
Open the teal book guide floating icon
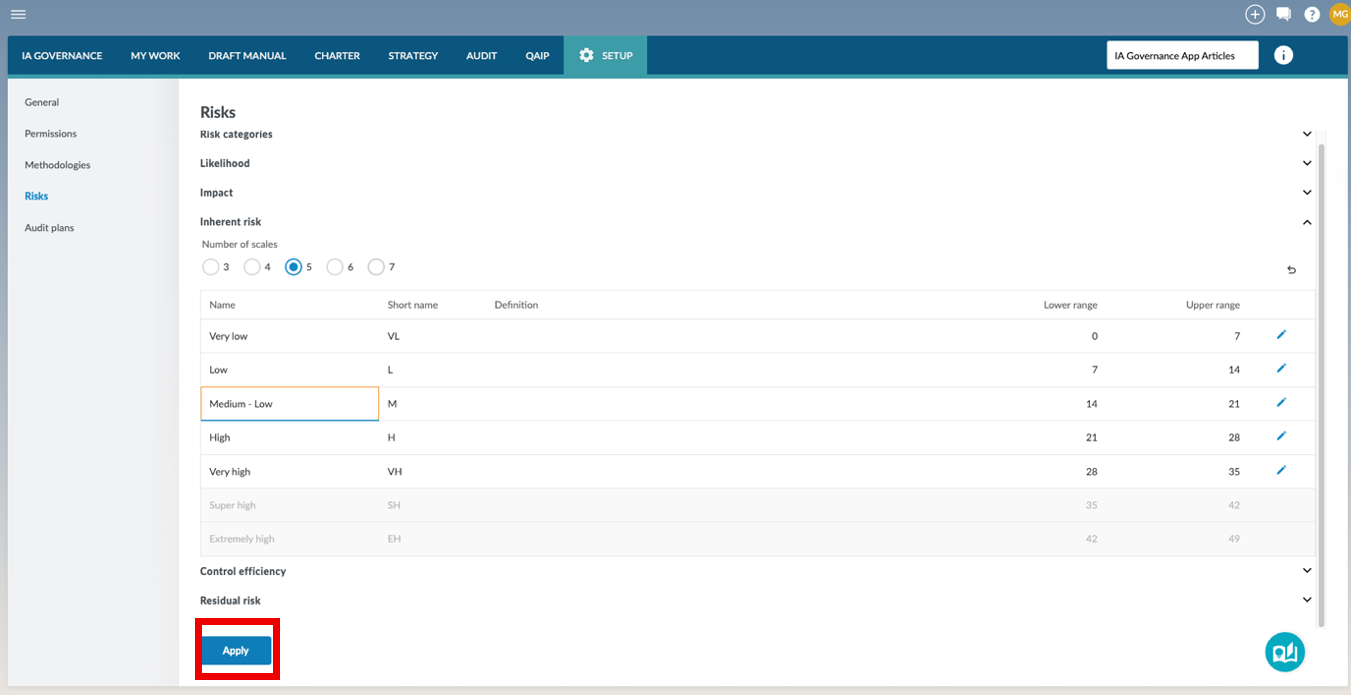coord(1285,652)
